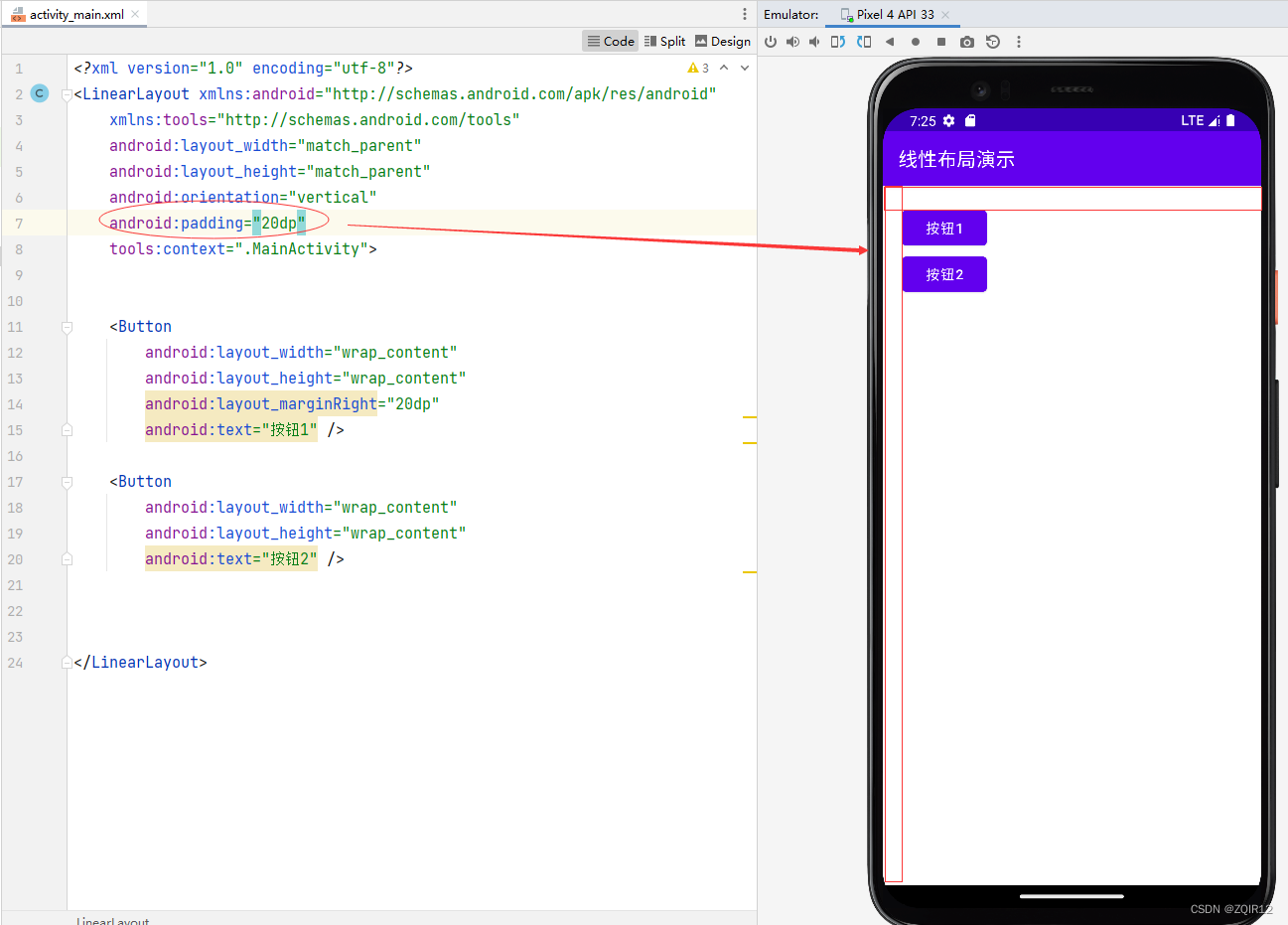Click the emulator Power button icon

click(771, 42)
